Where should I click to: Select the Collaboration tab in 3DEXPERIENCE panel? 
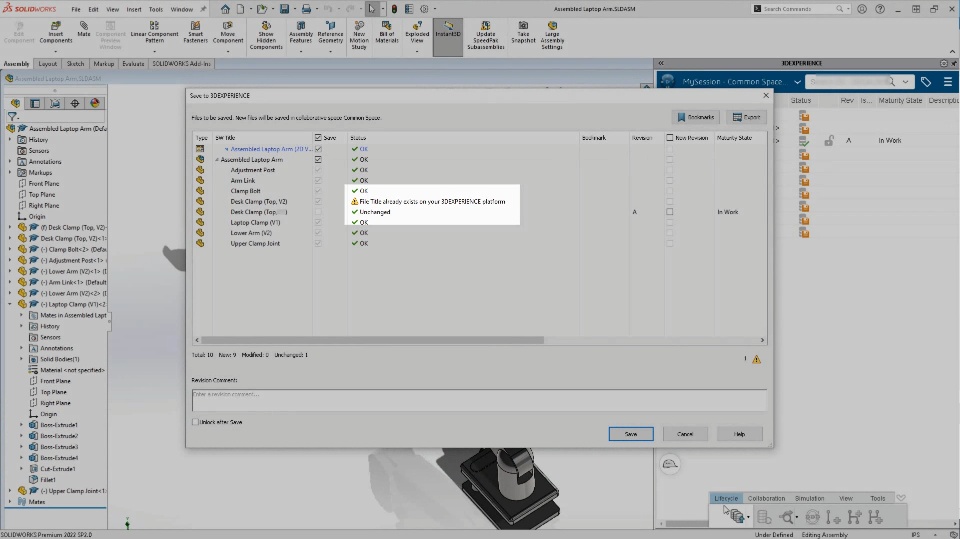766,498
